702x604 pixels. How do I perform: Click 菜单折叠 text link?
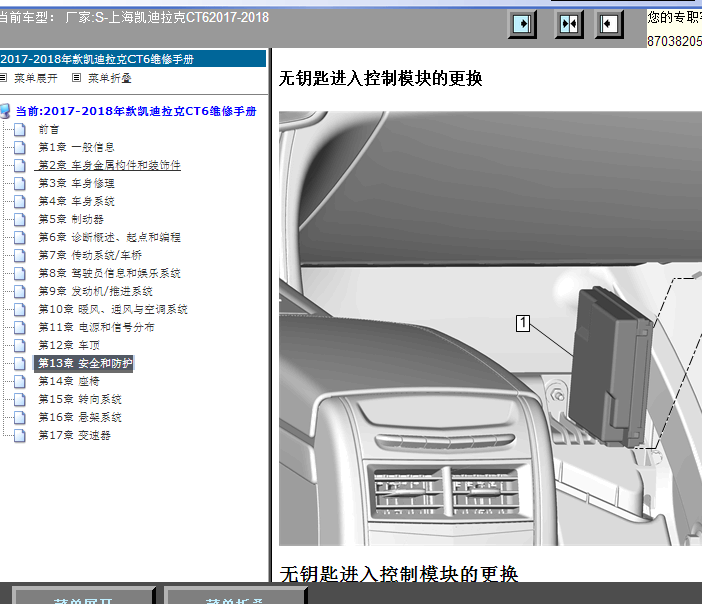pyautogui.click(x=110, y=78)
